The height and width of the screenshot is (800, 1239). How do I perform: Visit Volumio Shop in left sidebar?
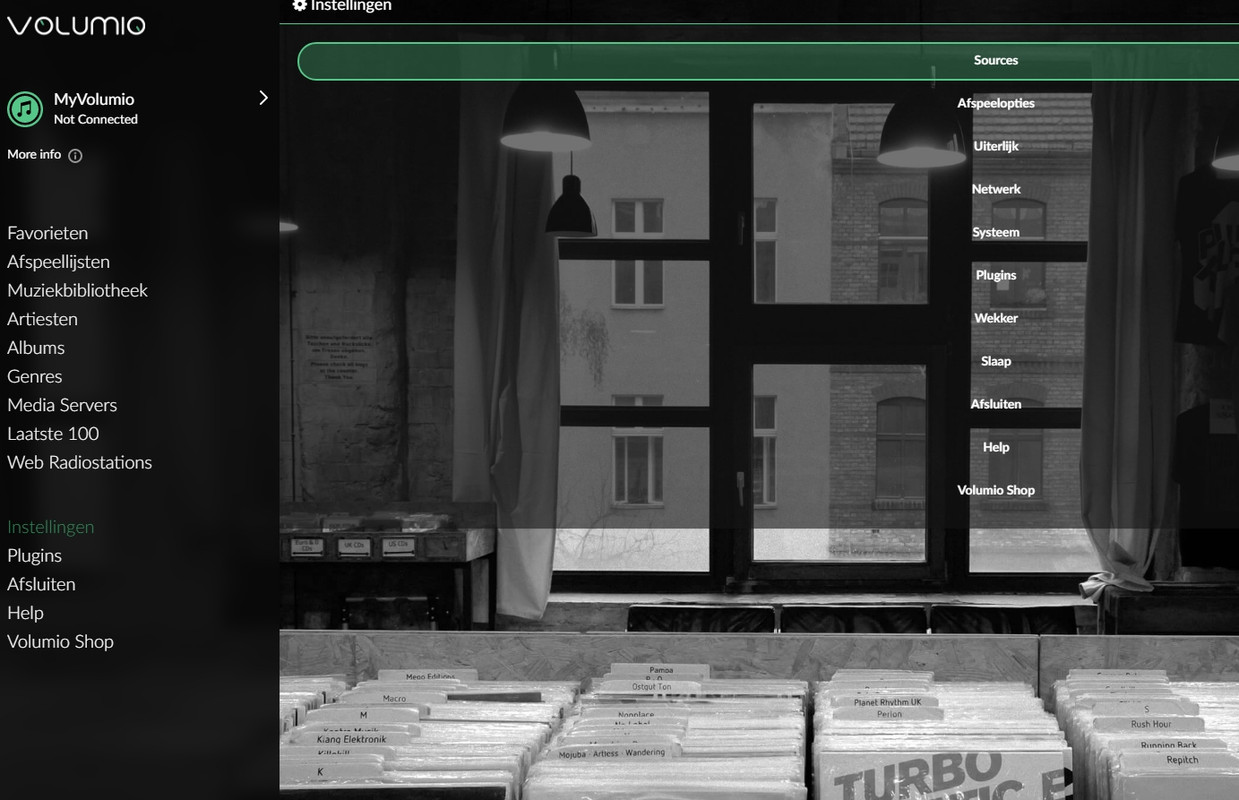(61, 642)
